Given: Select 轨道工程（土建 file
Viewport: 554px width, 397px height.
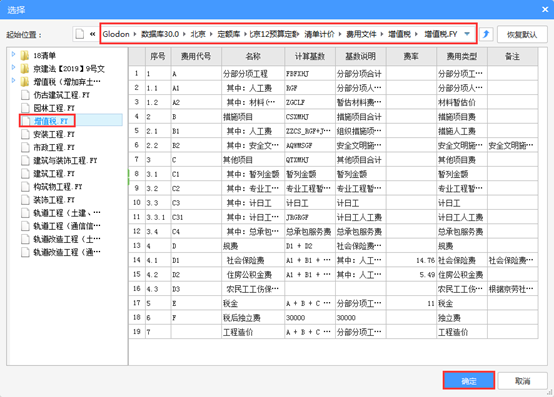Looking at the screenshot, I should [x=67, y=213].
